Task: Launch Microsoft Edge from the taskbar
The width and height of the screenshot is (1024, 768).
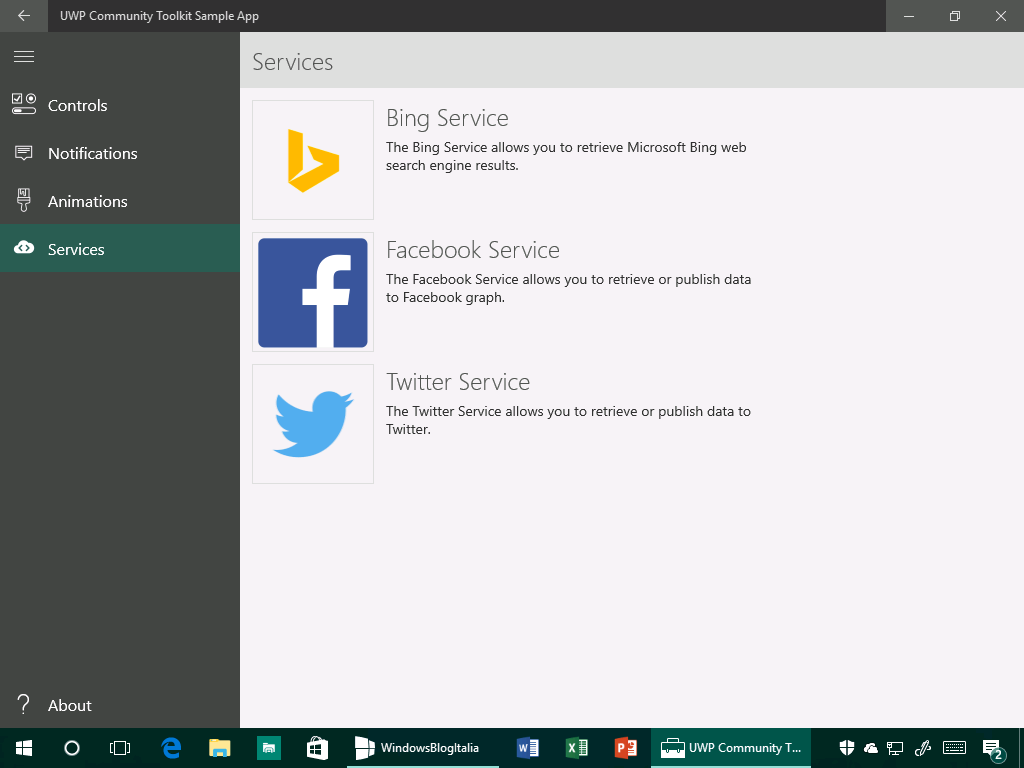Action: click(171, 748)
